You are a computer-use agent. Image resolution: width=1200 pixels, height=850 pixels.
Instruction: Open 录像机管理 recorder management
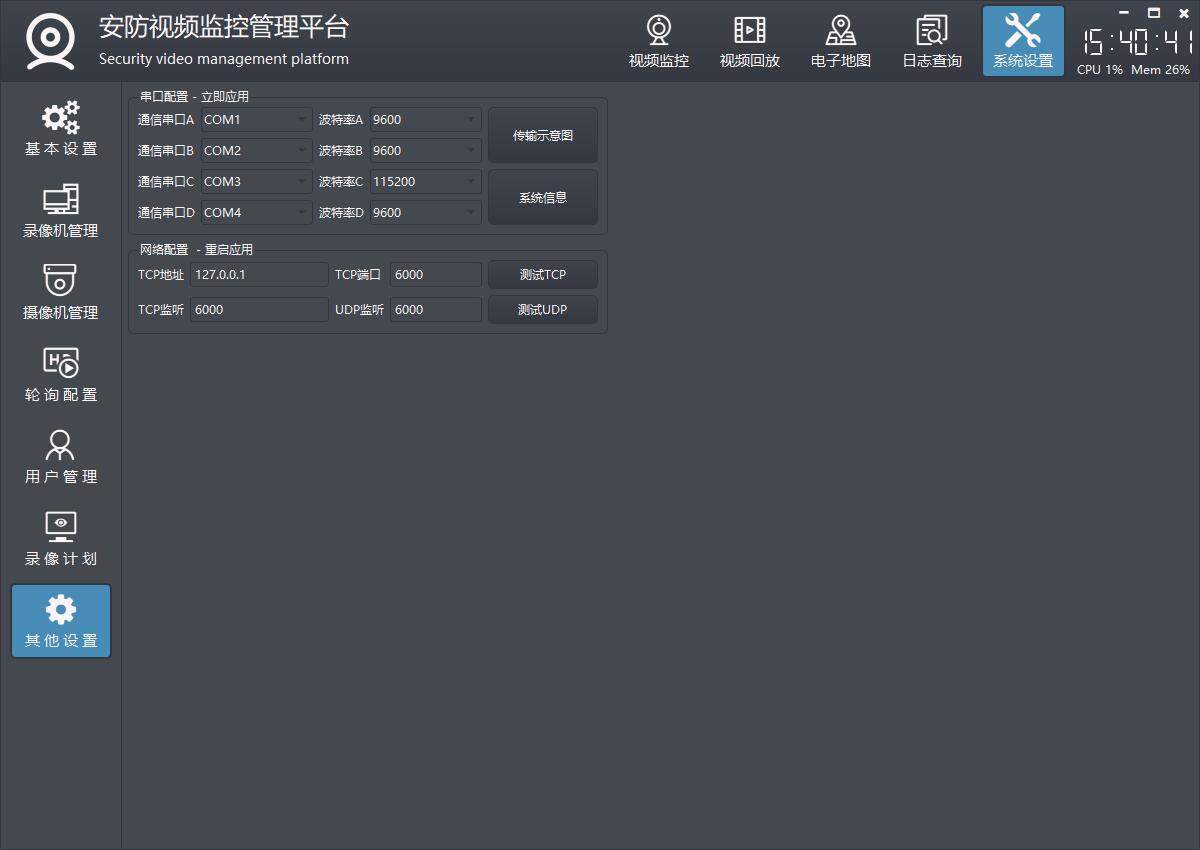(61, 212)
